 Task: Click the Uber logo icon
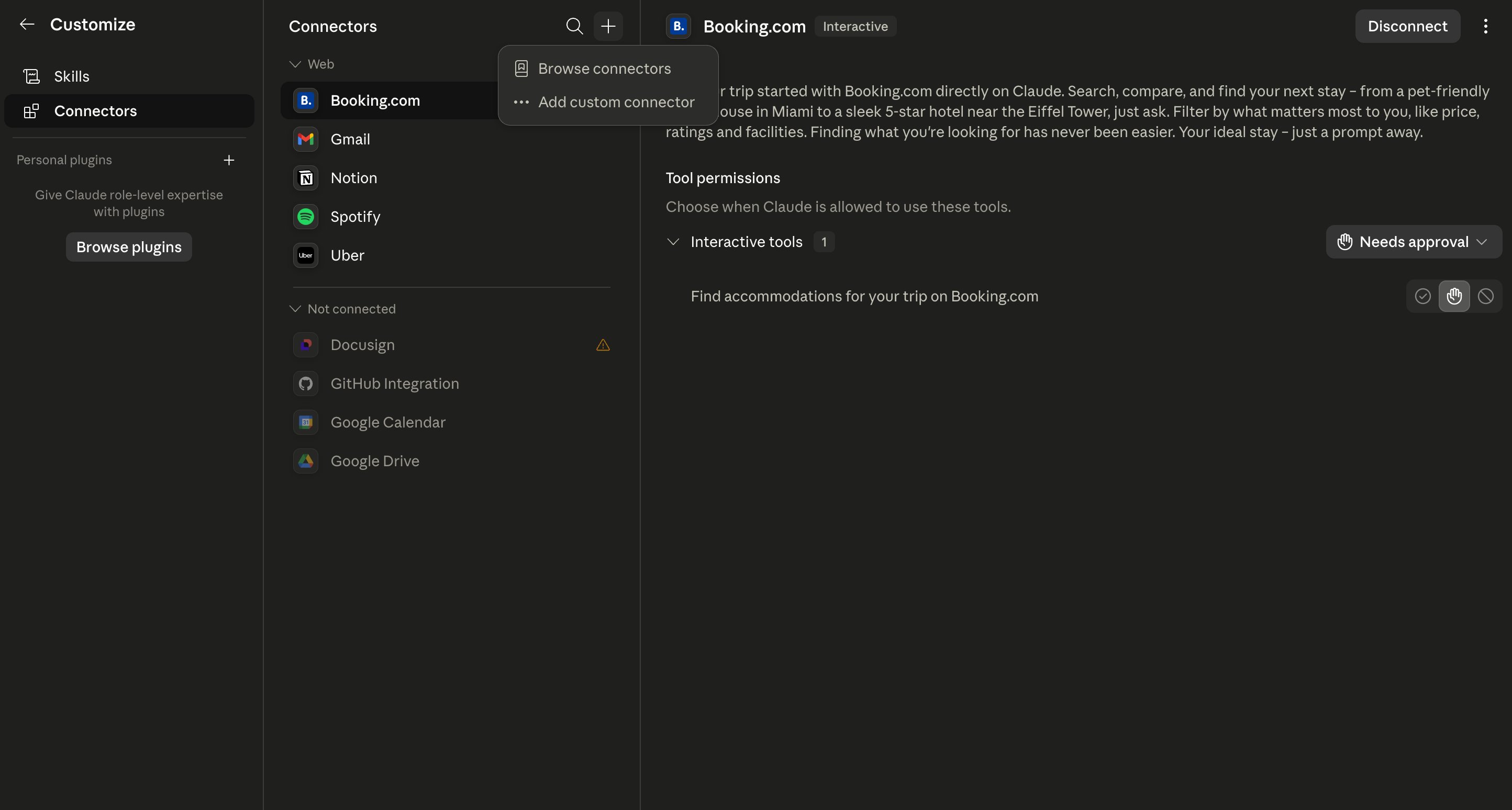(x=306, y=256)
